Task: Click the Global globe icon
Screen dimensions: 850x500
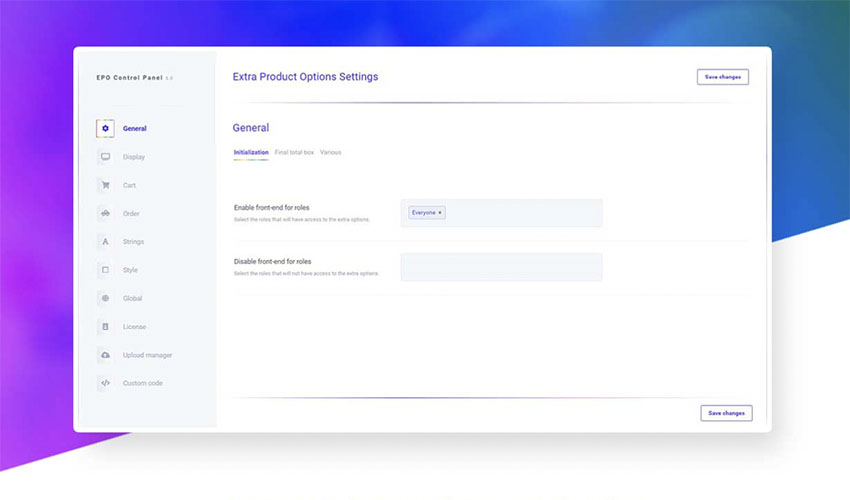Action: [105, 298]
